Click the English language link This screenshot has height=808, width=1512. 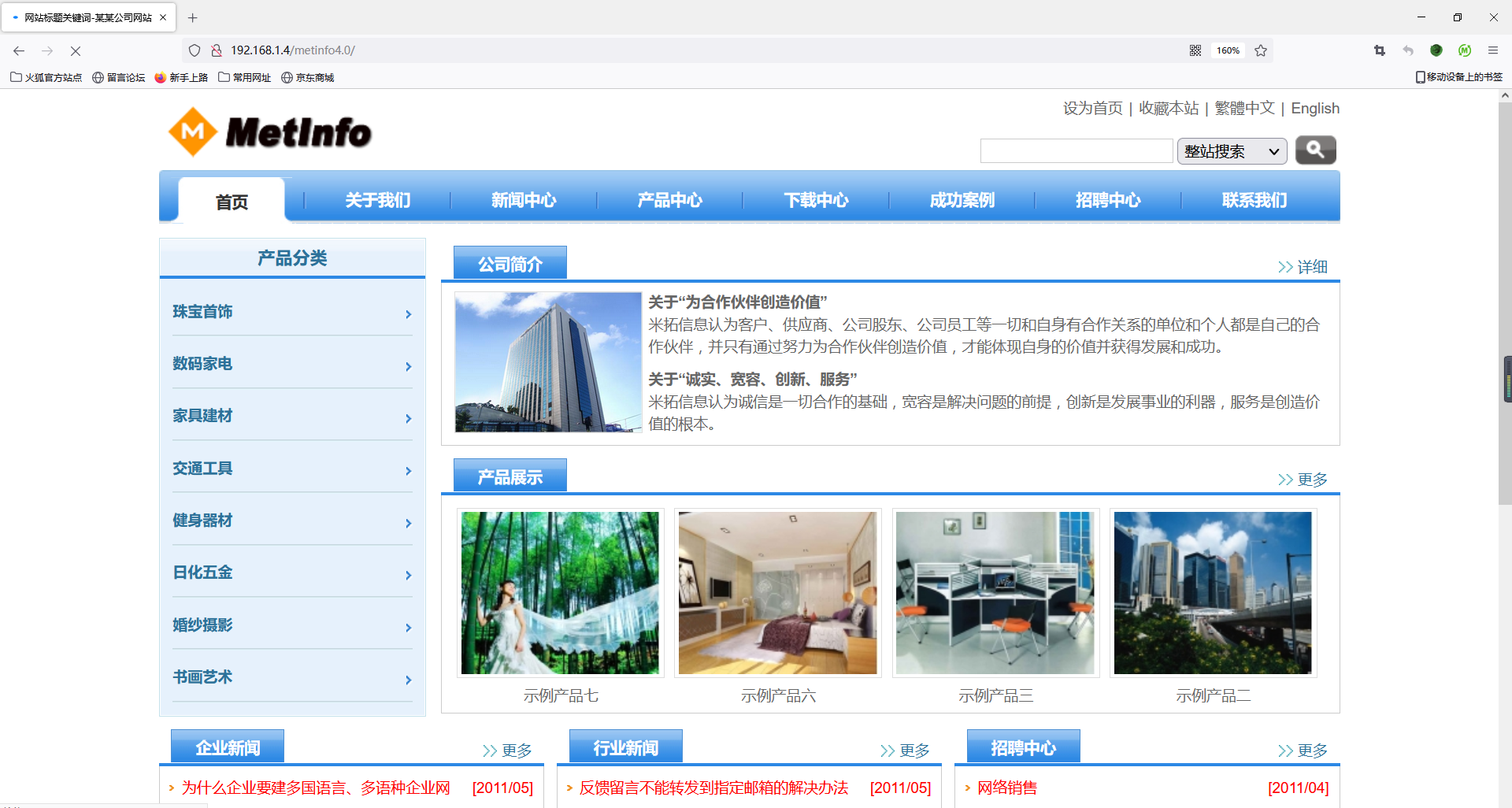[1314, 108]
